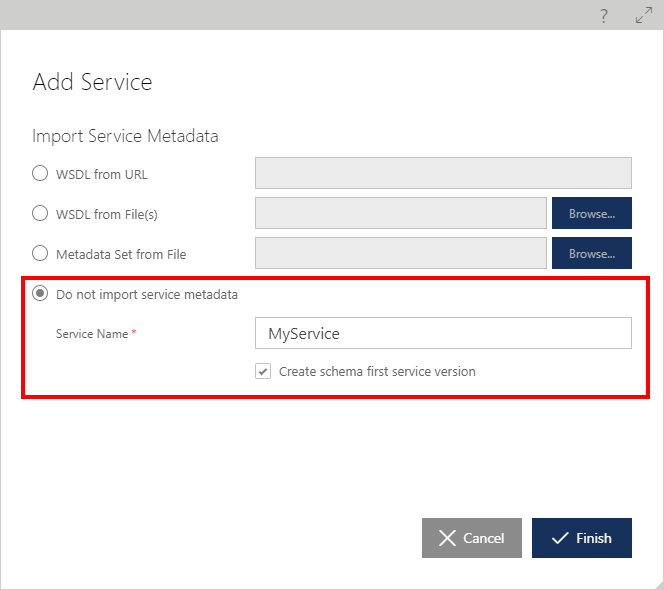Screen dimensions: 664x590
Task: Click the Service Name label text
Action: pos(92,334)
